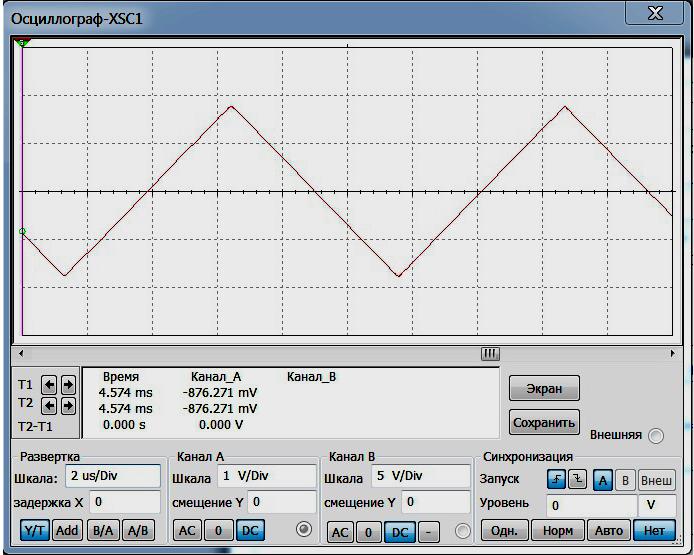This screenshot has width=694, height=555.
Task: Select rising edge trigger icon
Action: pos(557,479)
